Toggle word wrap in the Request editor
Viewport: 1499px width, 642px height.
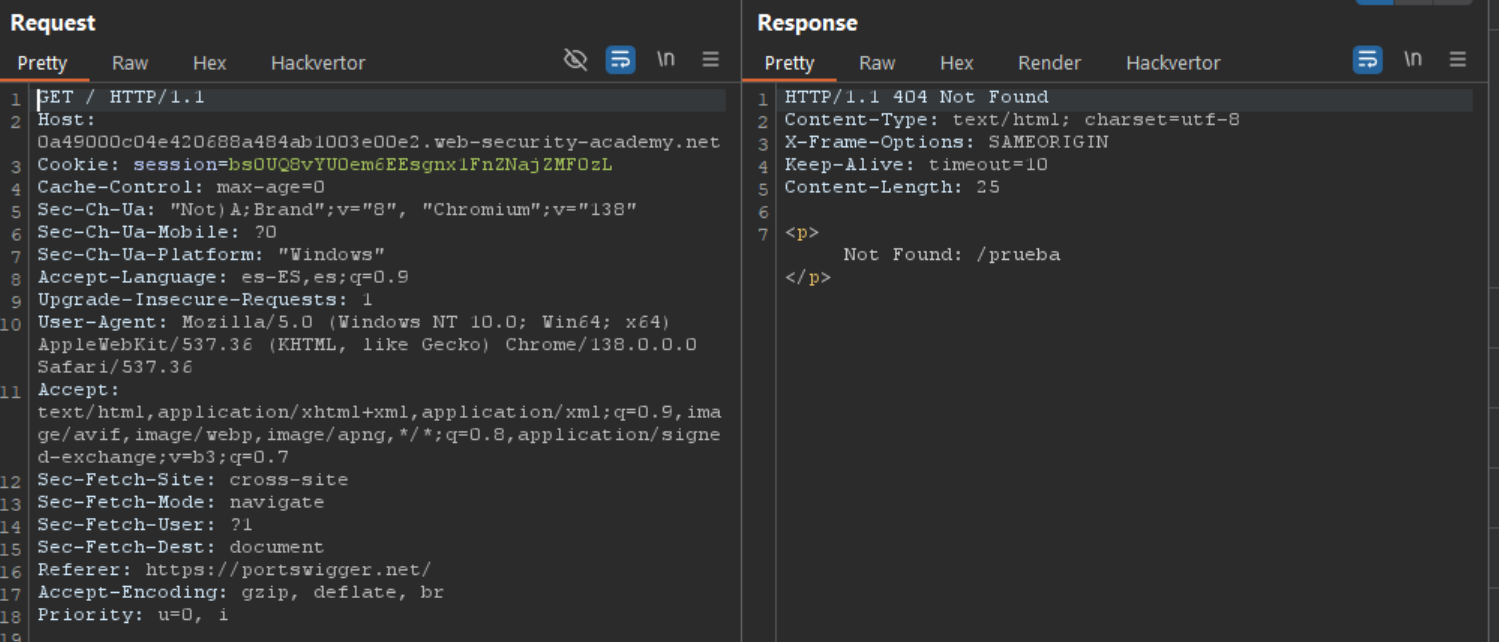[620, 60]
